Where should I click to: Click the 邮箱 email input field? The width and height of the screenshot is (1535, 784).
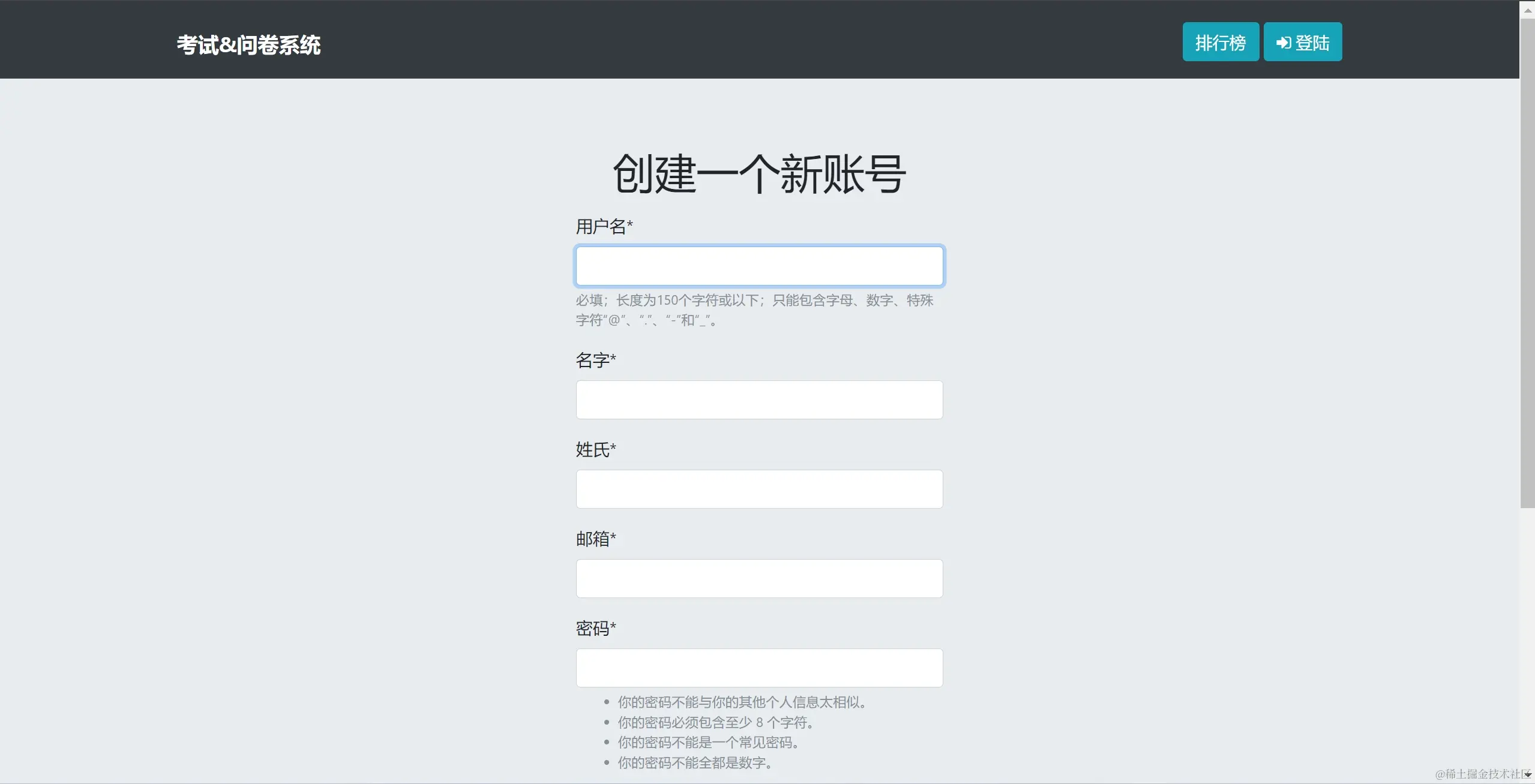[x=759, y=578]
